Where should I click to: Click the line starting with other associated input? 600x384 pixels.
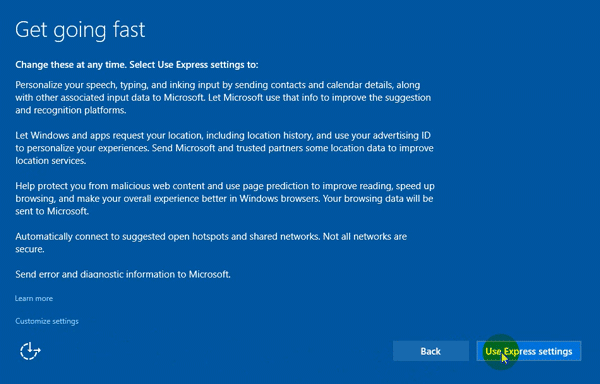click(x=223, y=98)
